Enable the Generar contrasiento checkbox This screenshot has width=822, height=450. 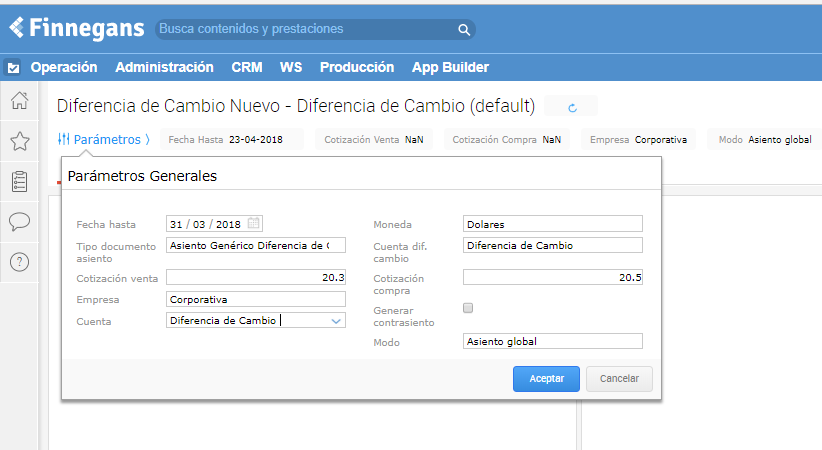[468, 308]
